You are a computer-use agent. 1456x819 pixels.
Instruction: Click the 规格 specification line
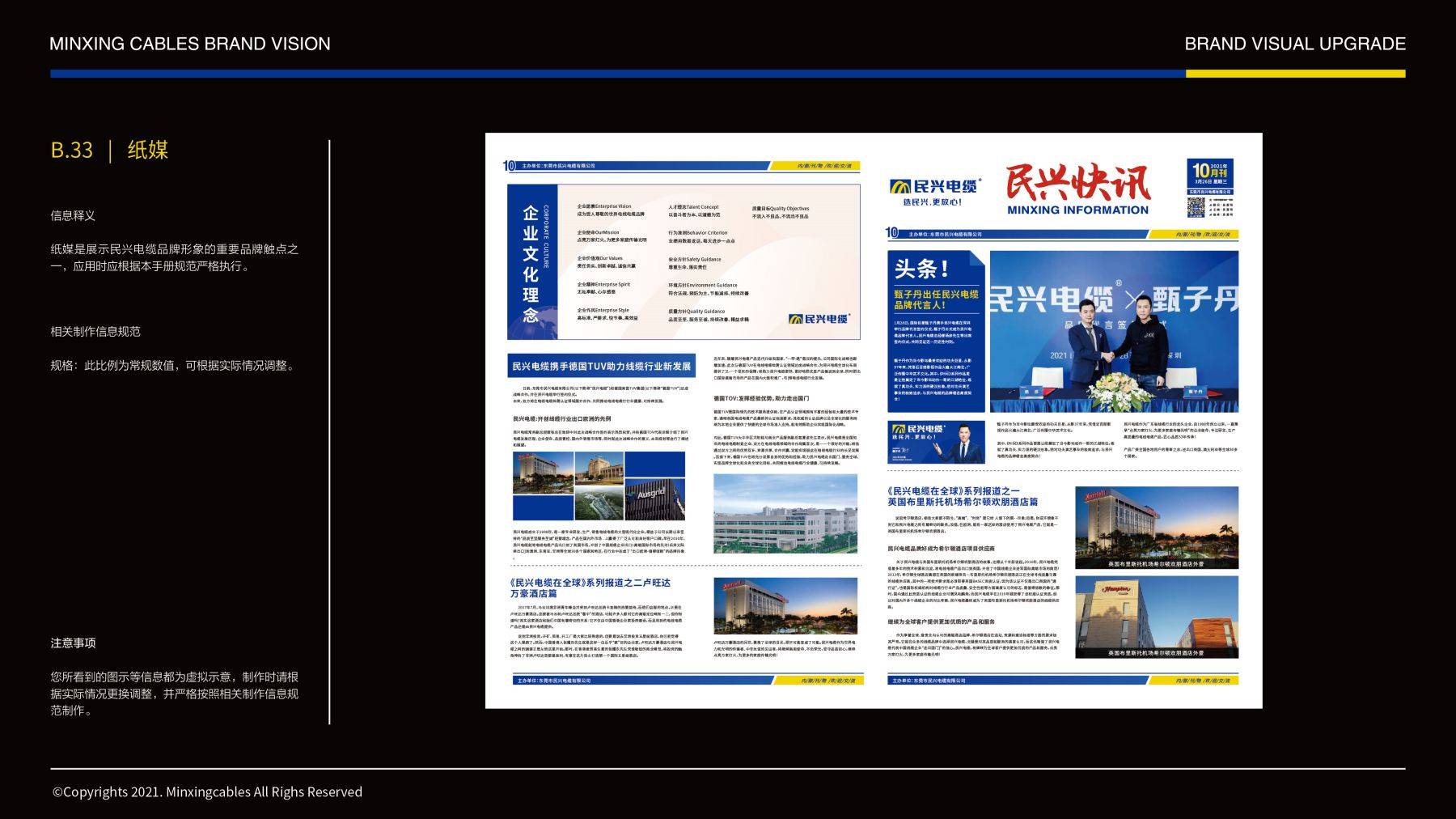coord(174,365)
